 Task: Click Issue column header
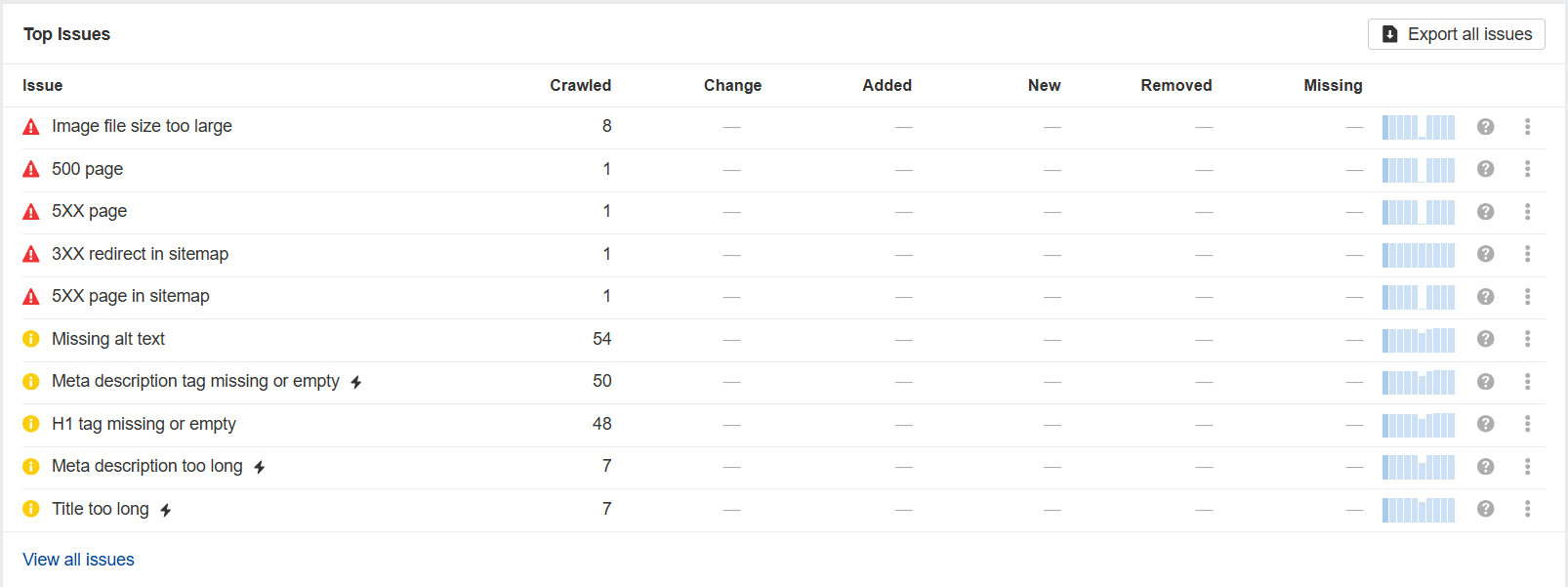coord(43,86)
